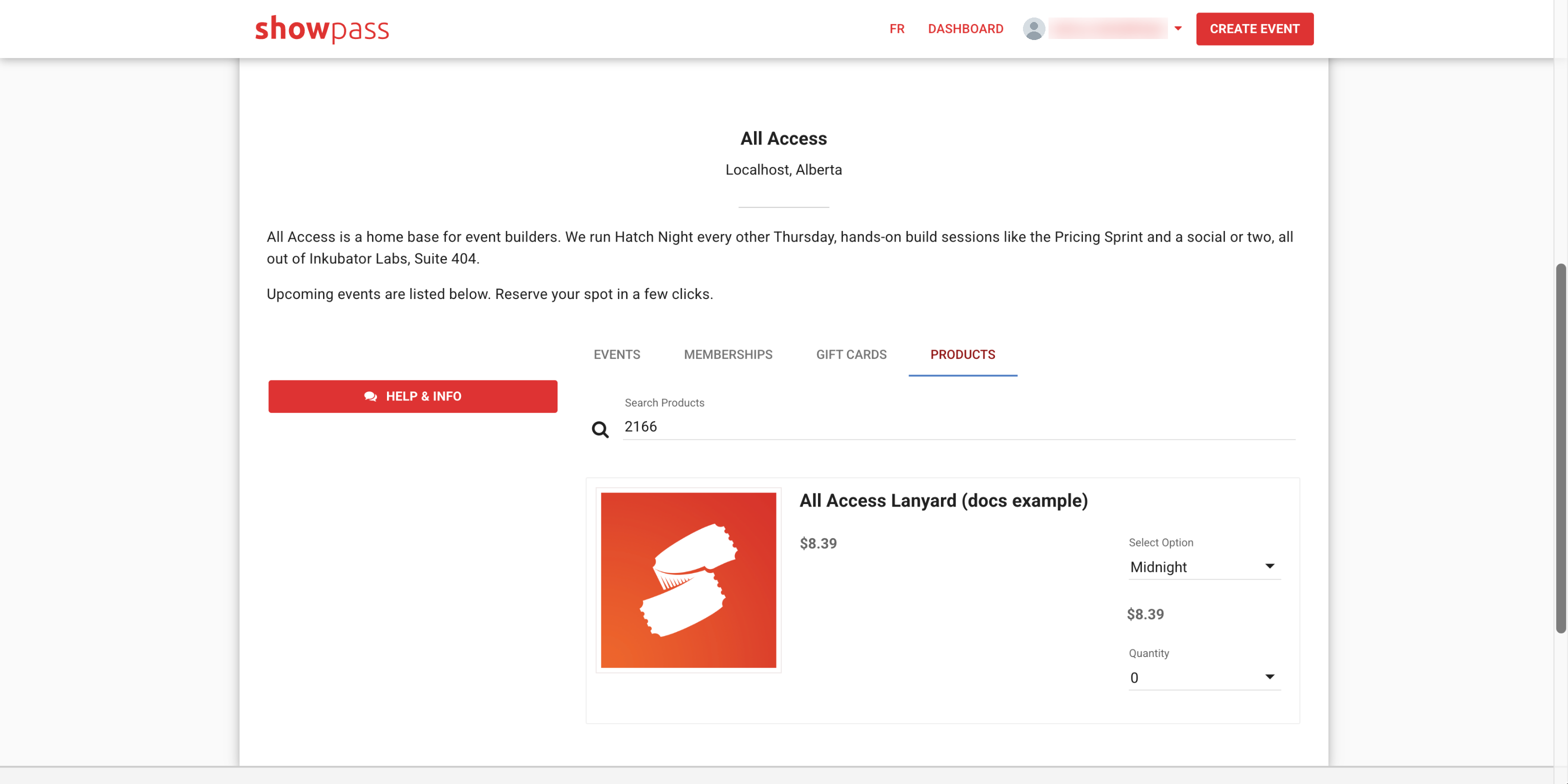
Task: Expand the Select Option Midnight dropdown
Action: [1204, 566]
